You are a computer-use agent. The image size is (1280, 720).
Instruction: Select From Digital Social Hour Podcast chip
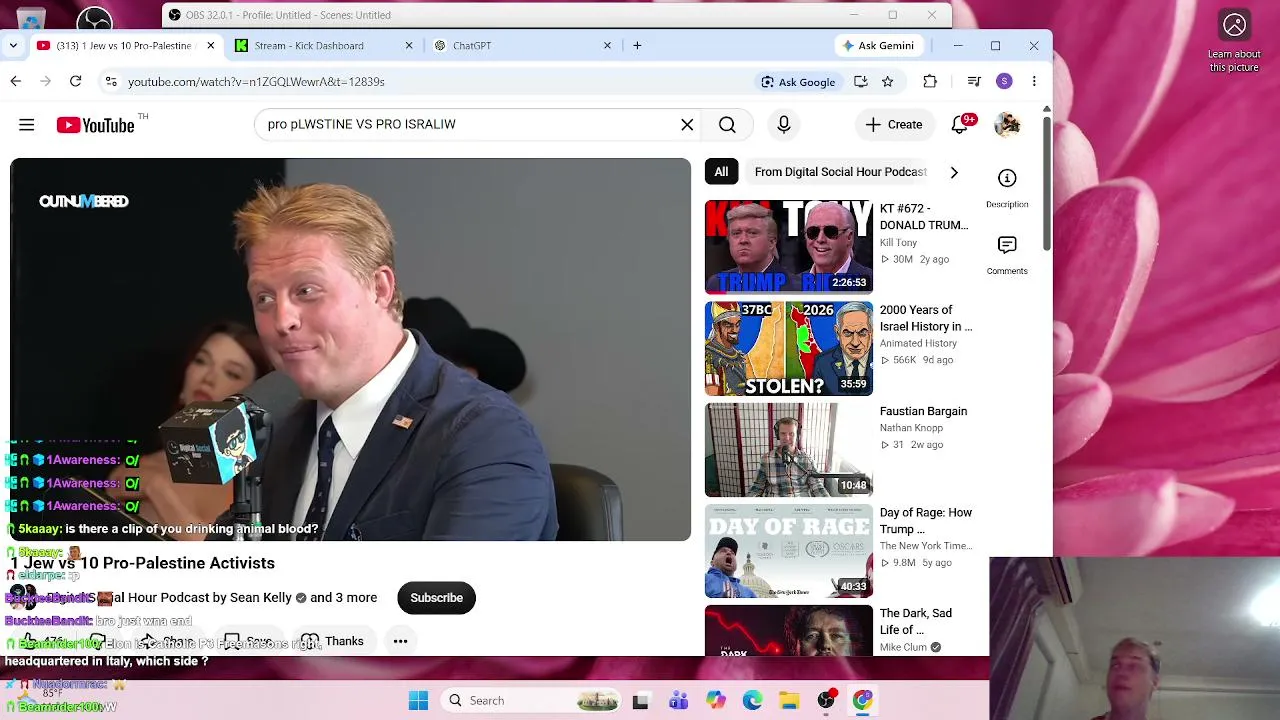pos(841,172)
